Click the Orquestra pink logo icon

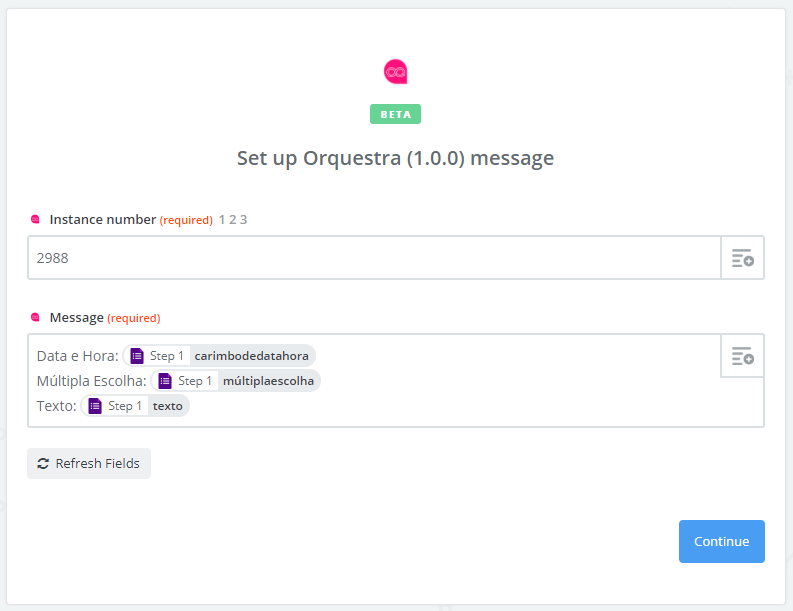click(x=395, y=71)
